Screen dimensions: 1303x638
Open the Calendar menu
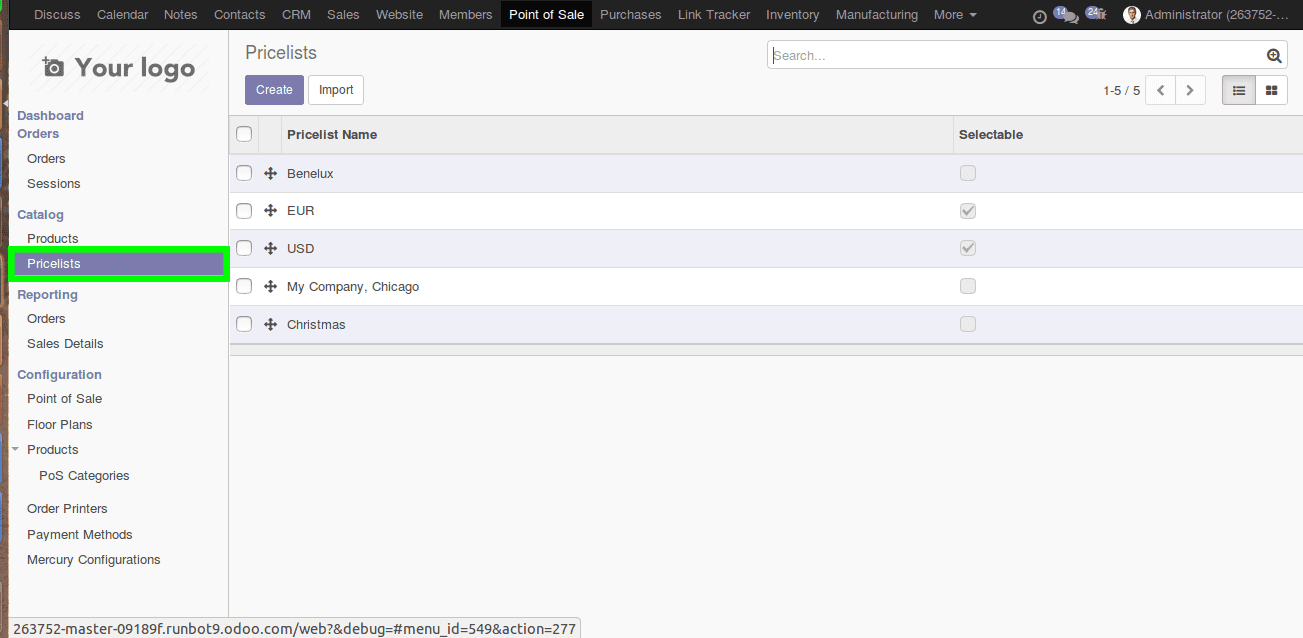pyautogui.click(x=122, y=15)
